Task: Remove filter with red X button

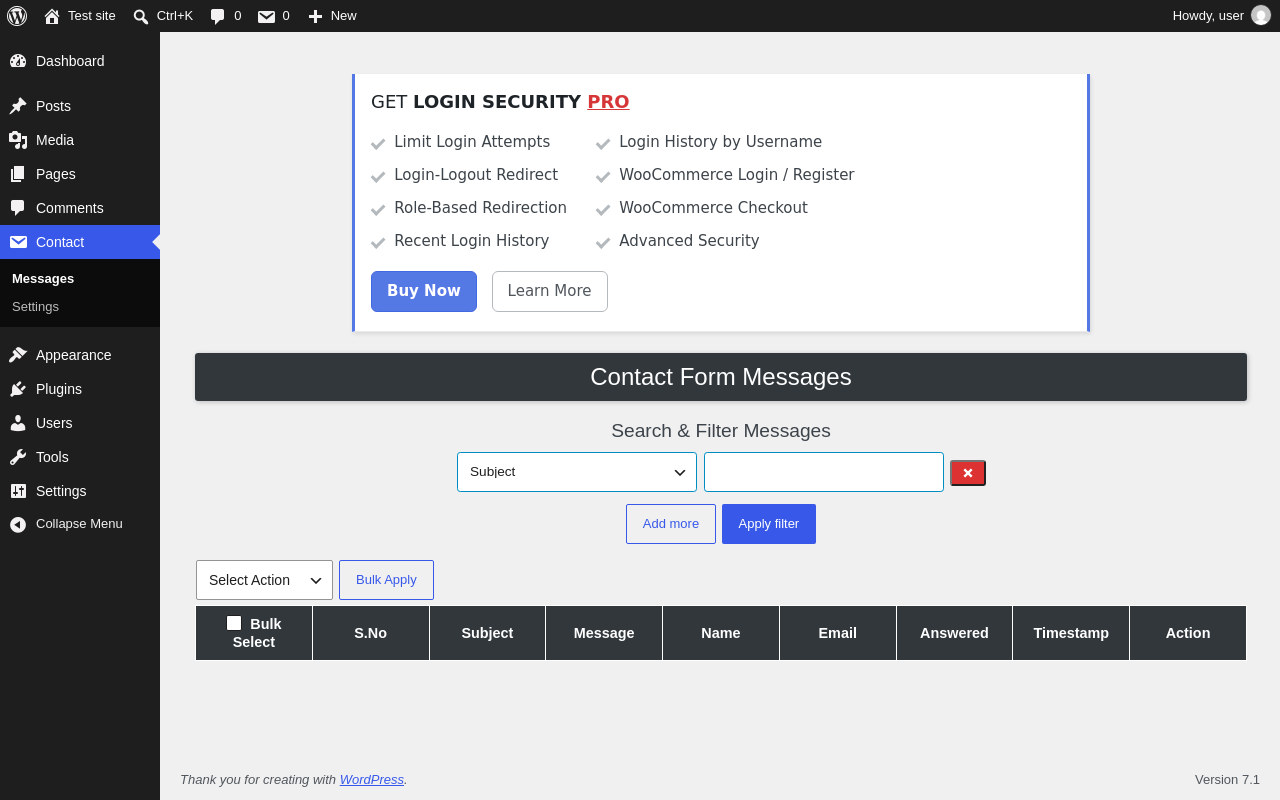Action: point(968,473)
